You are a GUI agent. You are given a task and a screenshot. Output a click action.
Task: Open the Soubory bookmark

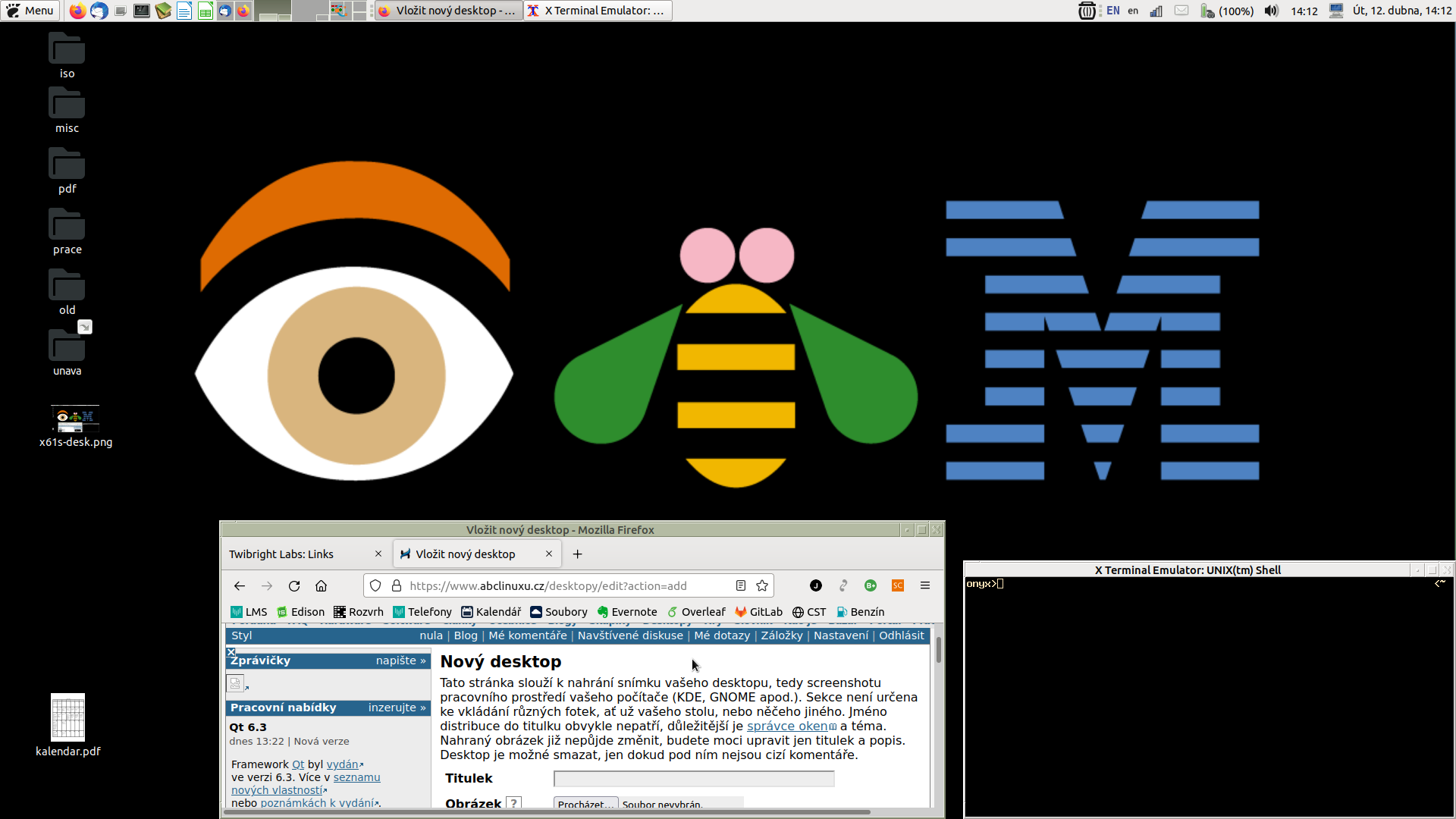coord(559,612)
